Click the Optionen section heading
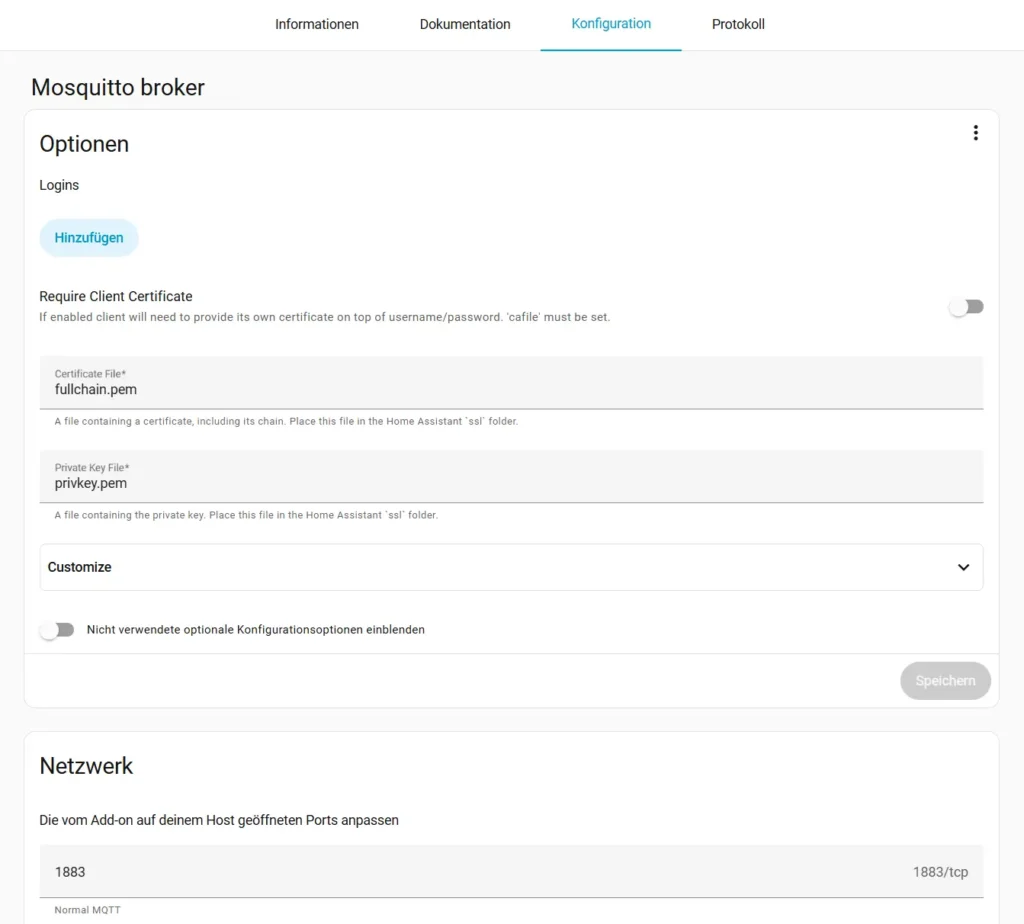The width and height of the screenshot is (1024, 924). coord(84,144)
